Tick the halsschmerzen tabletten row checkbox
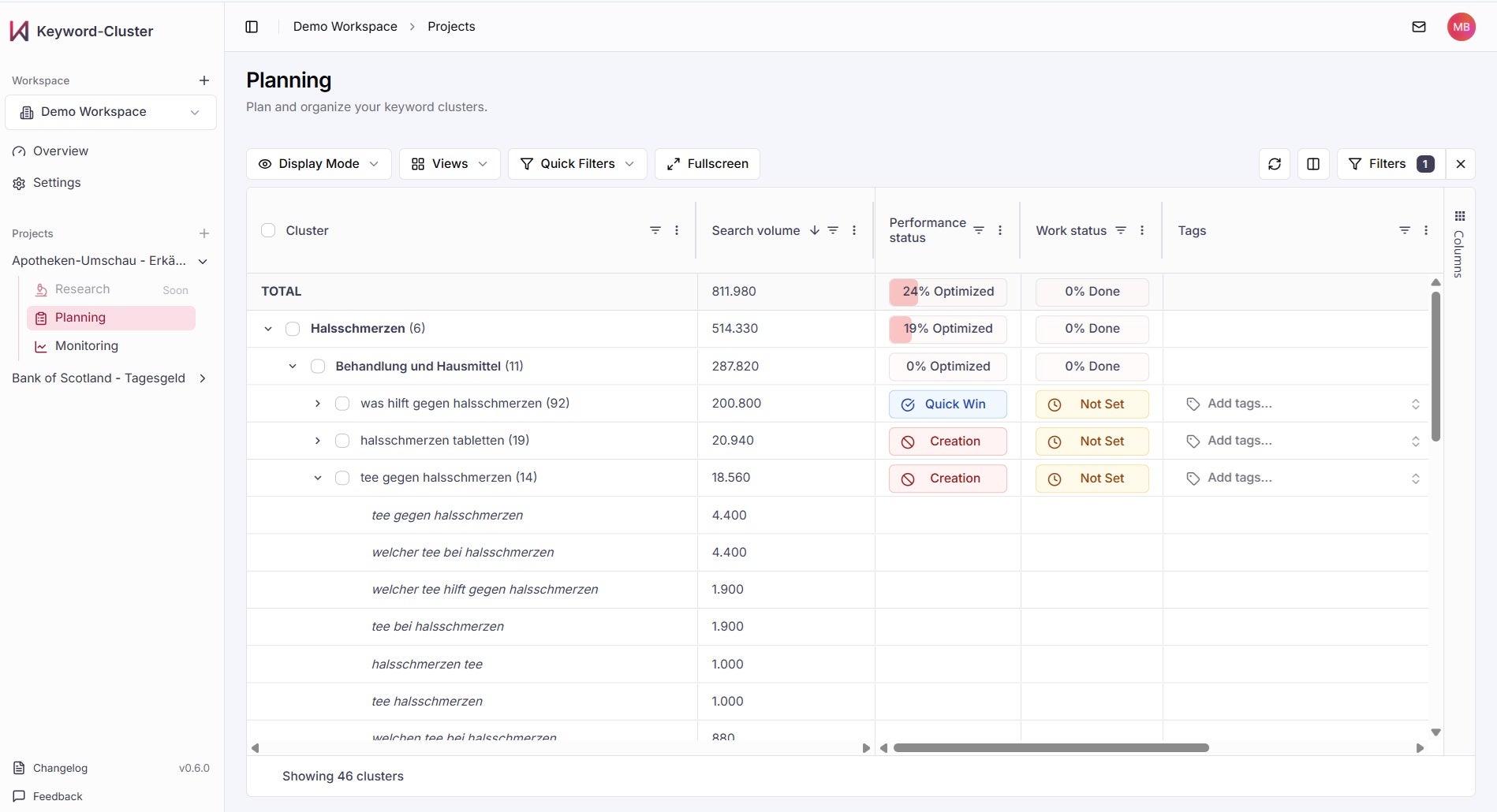 click(342, 441)
